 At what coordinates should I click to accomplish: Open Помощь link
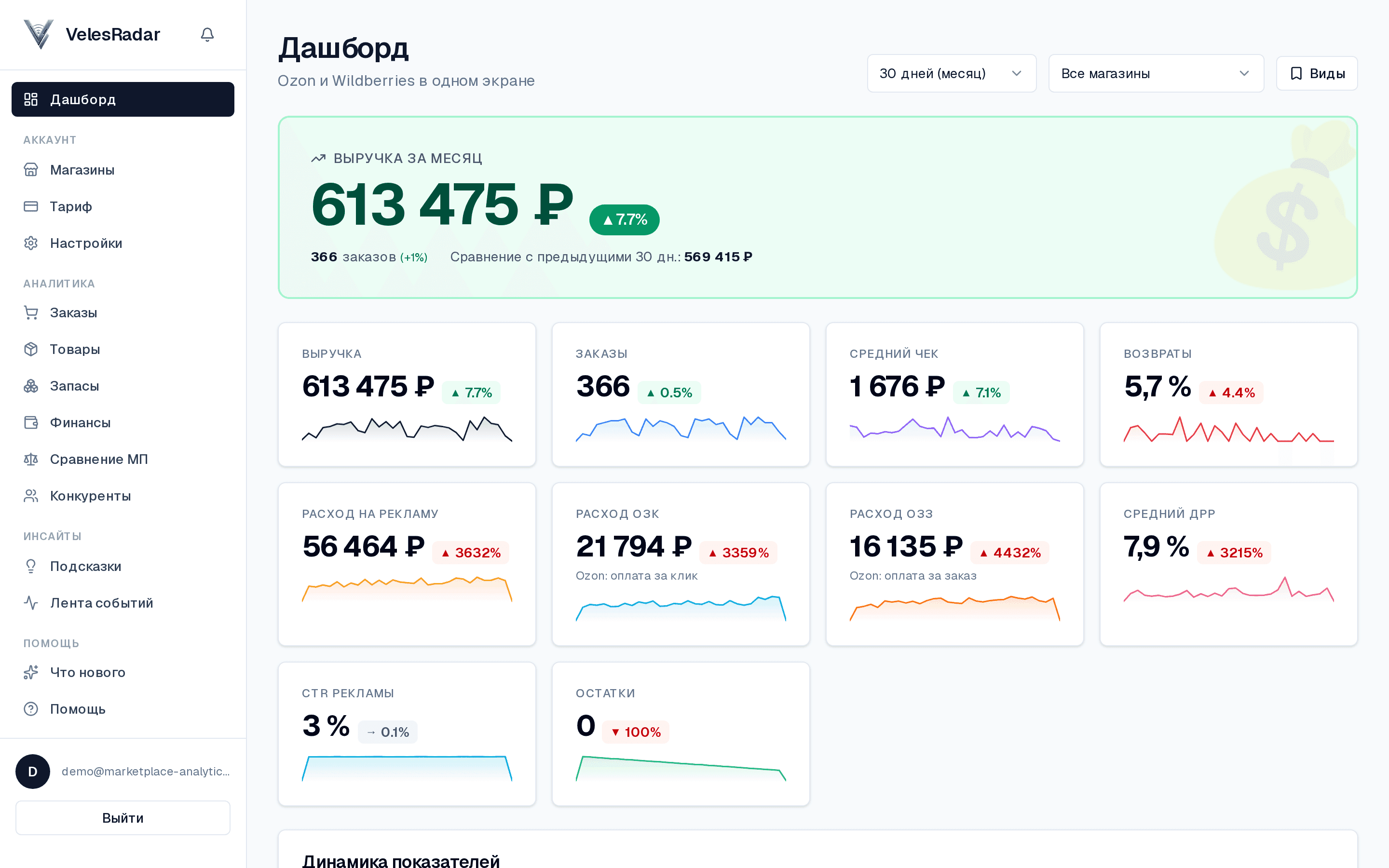click(x=123, y=709)
